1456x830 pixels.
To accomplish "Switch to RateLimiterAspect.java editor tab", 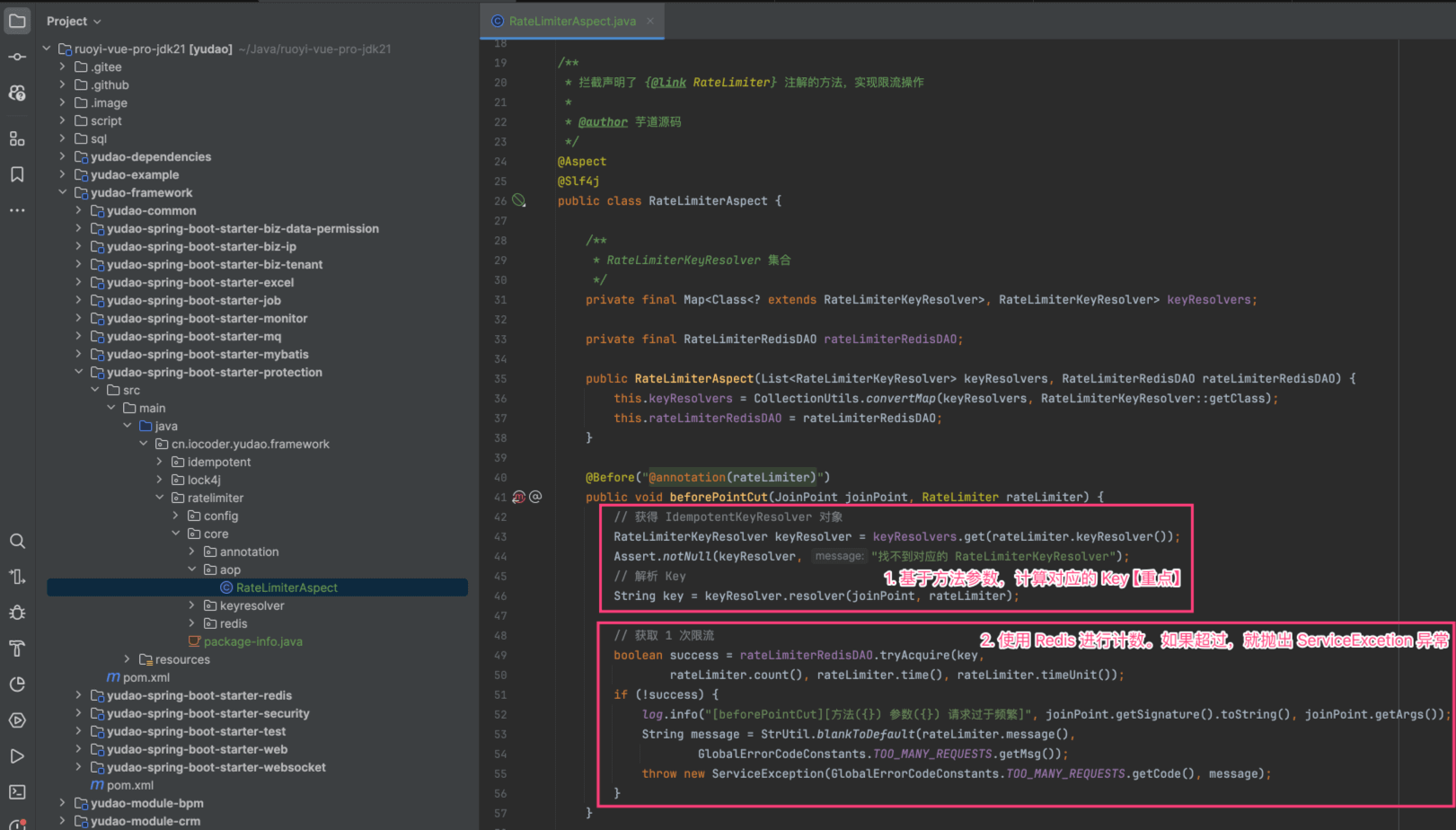I will [571, 21].
